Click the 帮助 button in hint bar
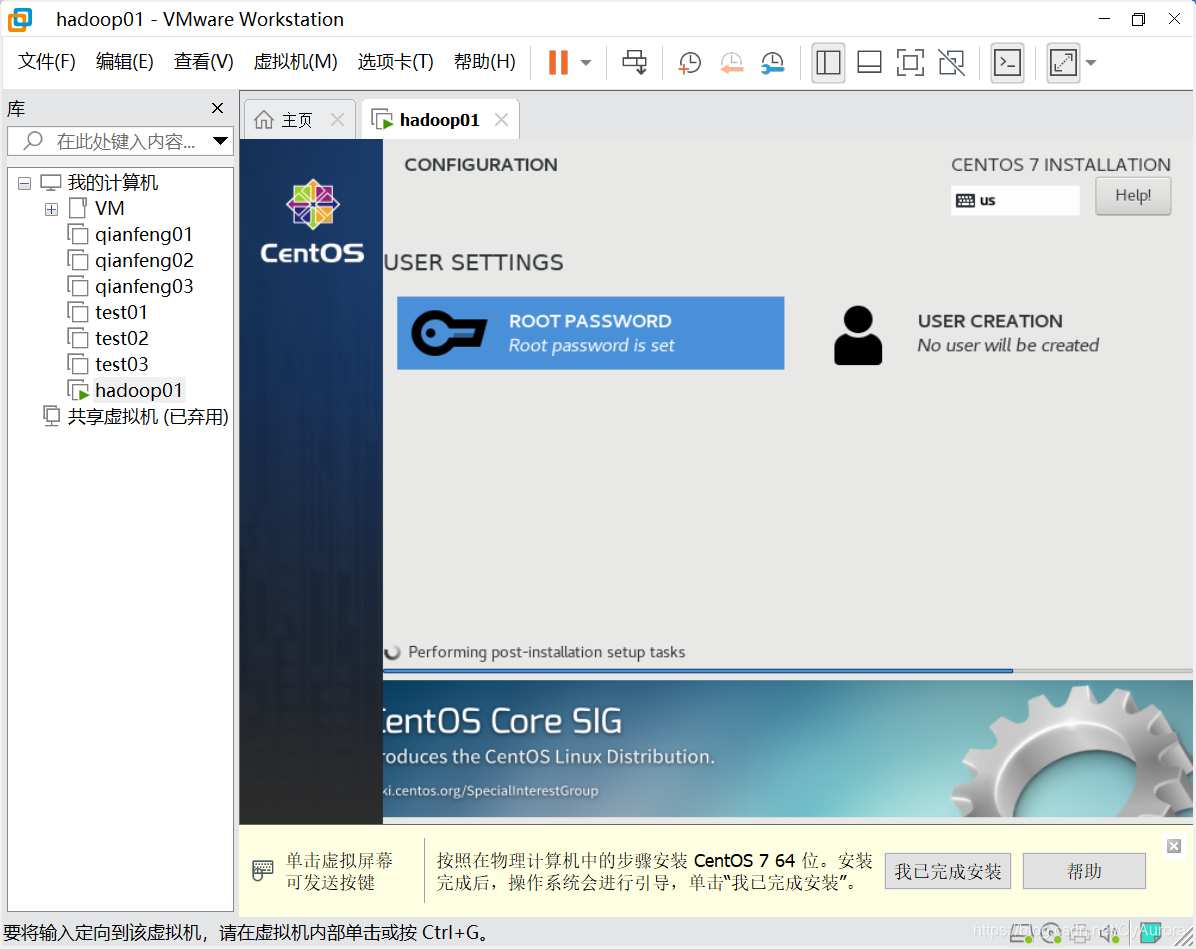This screenshot has height=949, width=1196. coord(1084,871)
